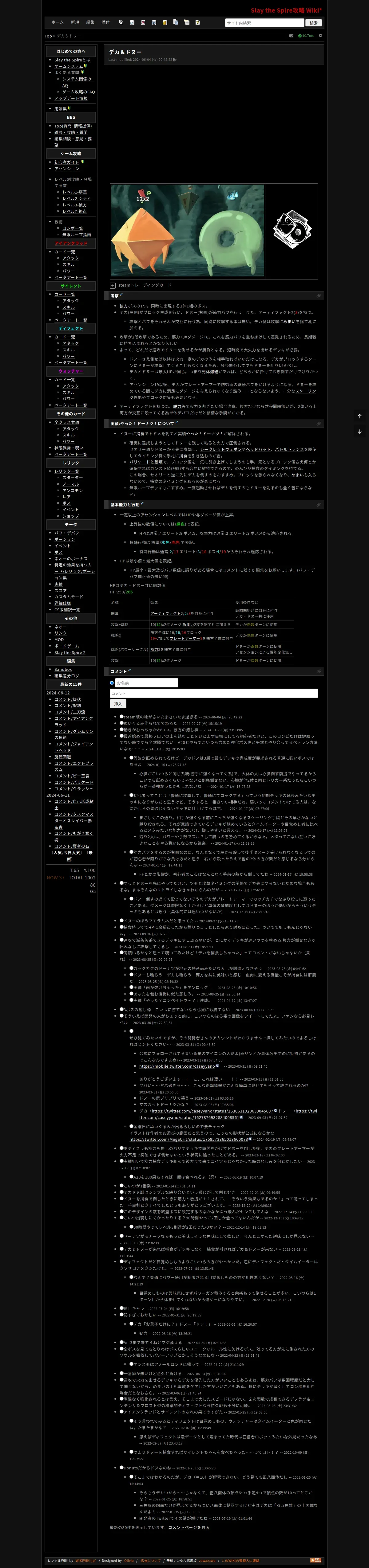Image resolution: width=369 pixels, height=1568 pixels.
Task: Click the red-marked page icon in top toolbar
Action: (142, 22)
